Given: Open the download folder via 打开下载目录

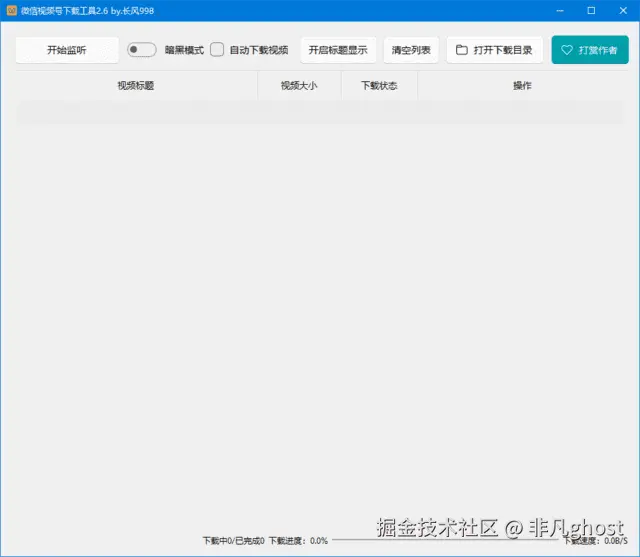Looking at the screenshot, I should point(494,50).
